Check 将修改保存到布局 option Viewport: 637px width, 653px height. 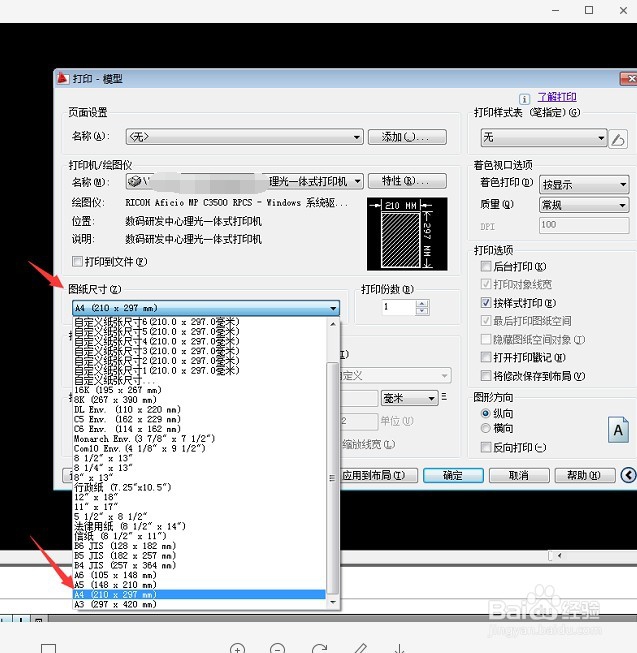click(x=485, y=376)
